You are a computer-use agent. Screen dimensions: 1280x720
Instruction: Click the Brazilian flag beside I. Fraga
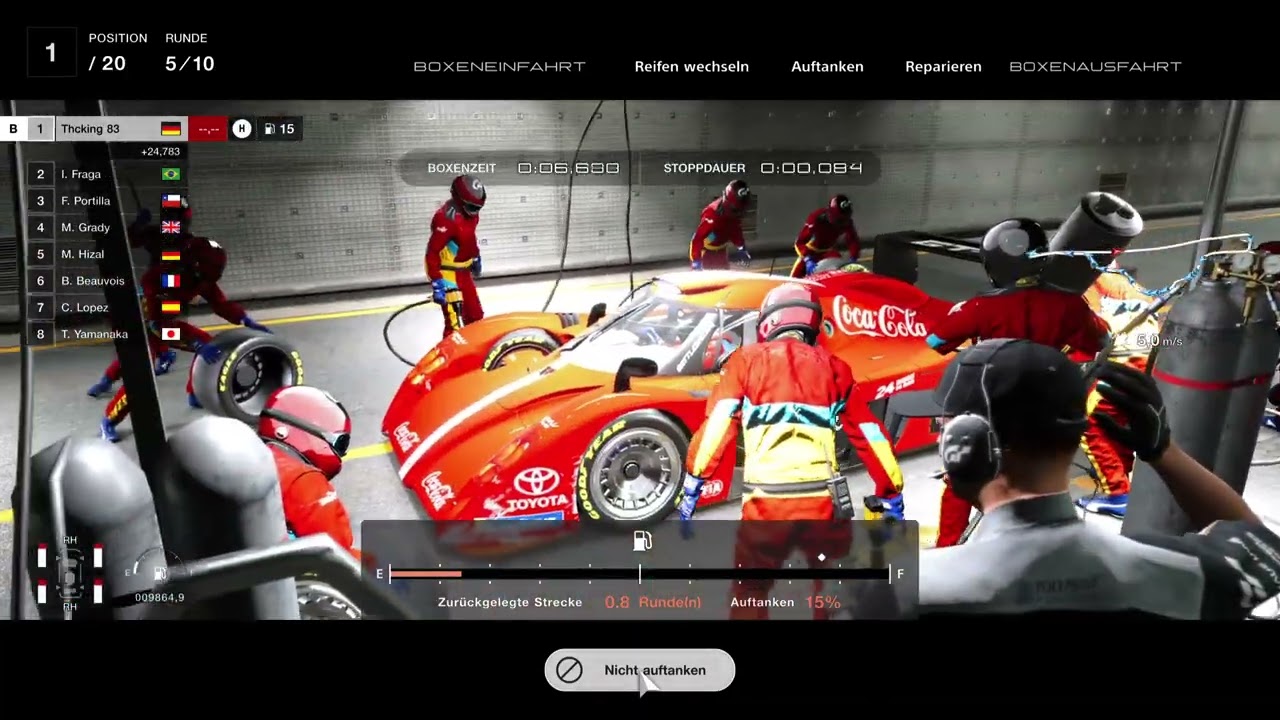[x=171, y=174]
